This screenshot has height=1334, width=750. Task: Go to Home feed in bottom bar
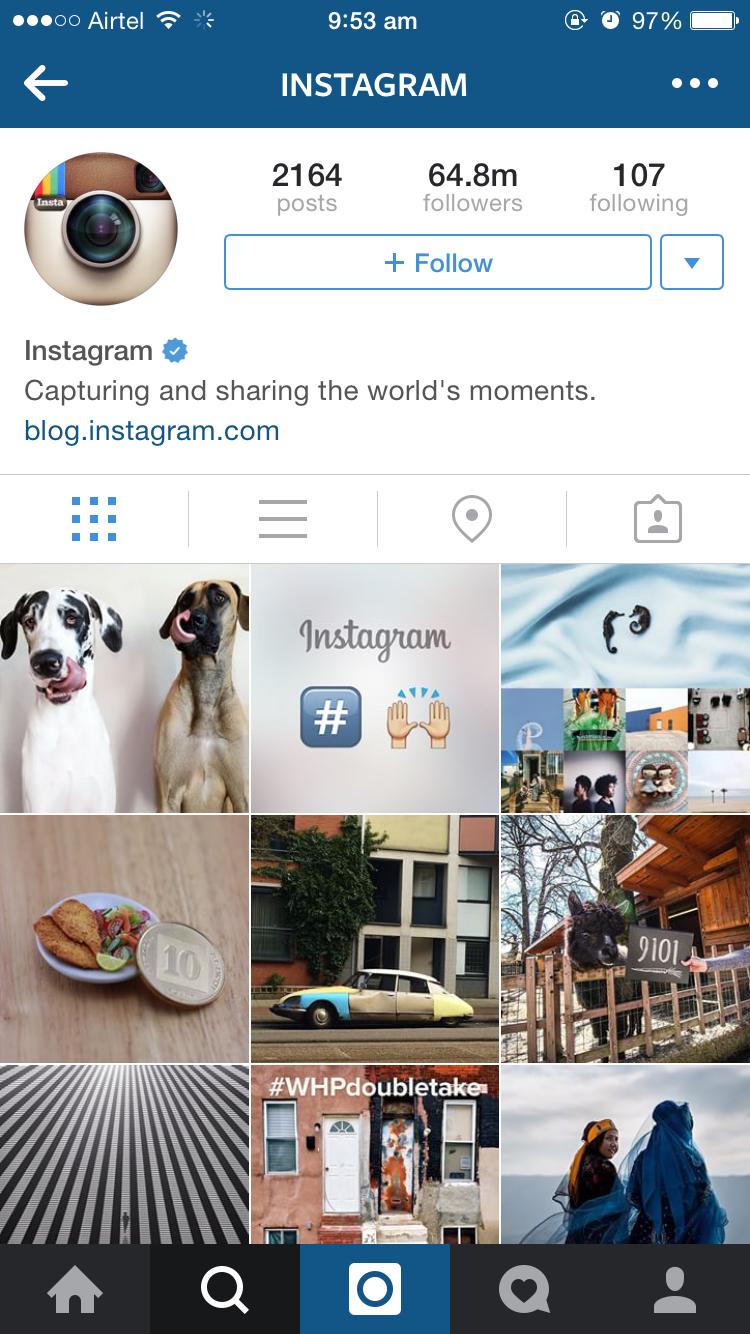point(75,1289)
